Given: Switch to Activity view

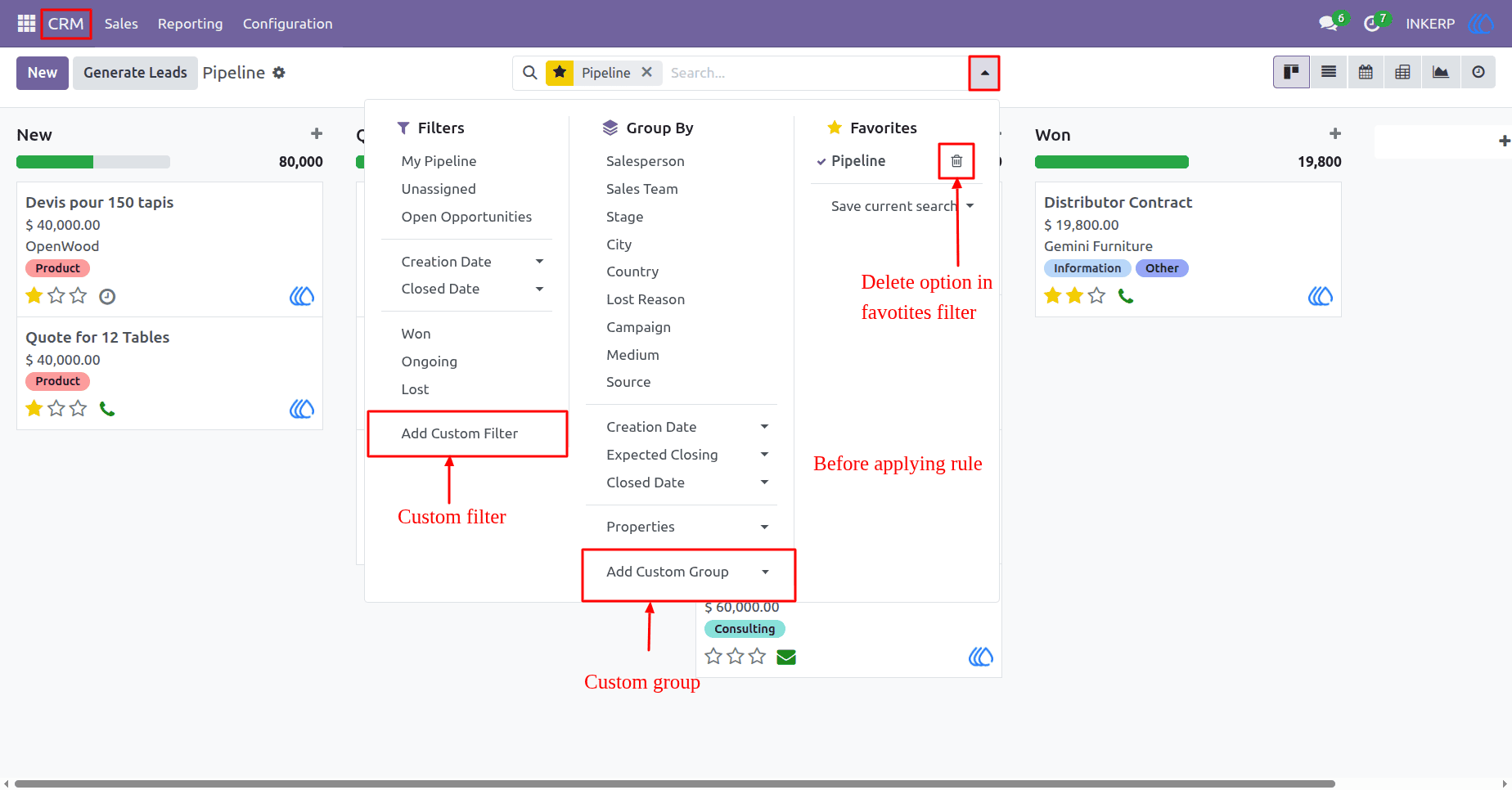Looking at the screenshot, I should (1478, 72).
